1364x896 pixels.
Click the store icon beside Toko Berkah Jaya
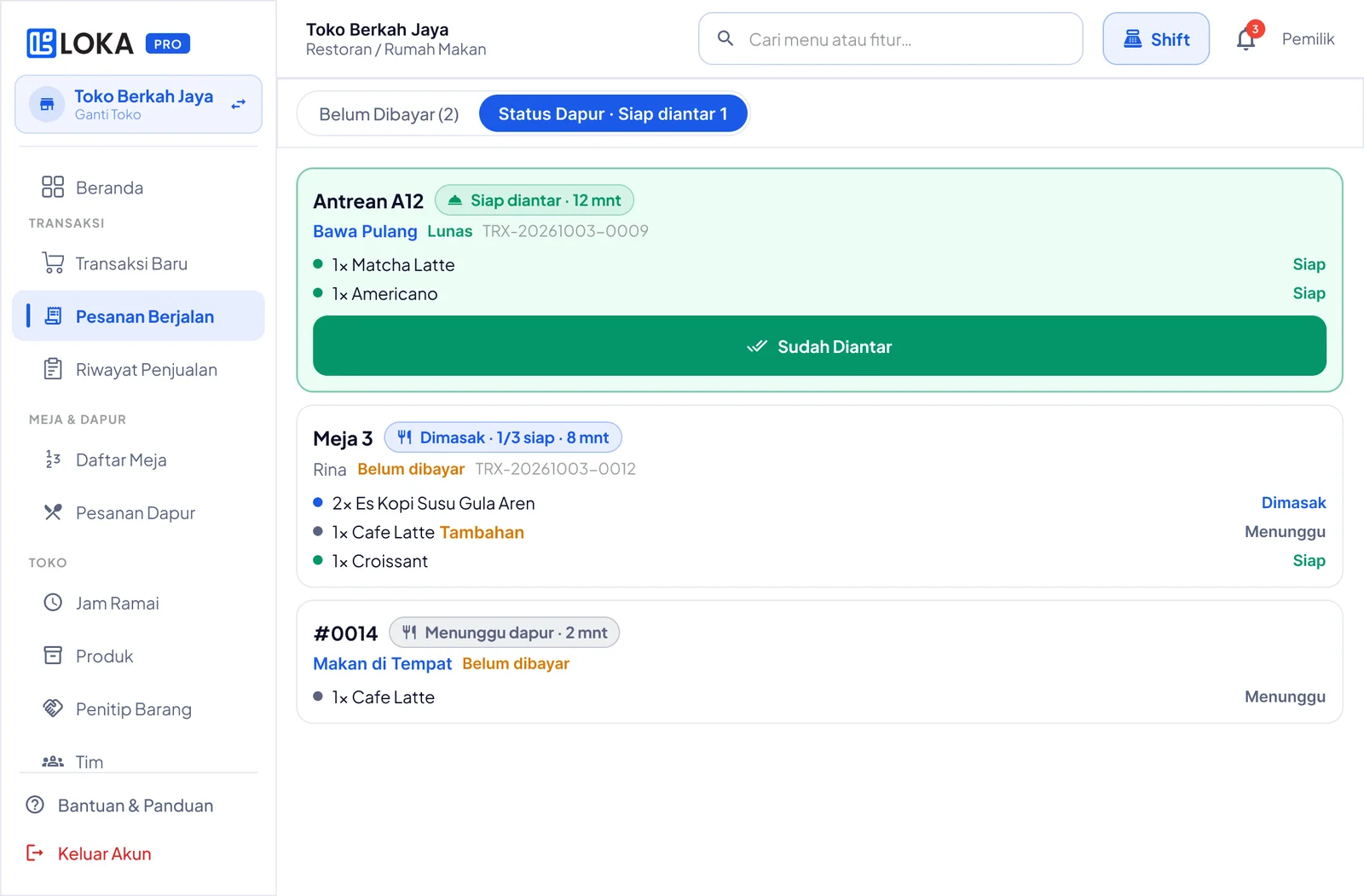point(47,104)
